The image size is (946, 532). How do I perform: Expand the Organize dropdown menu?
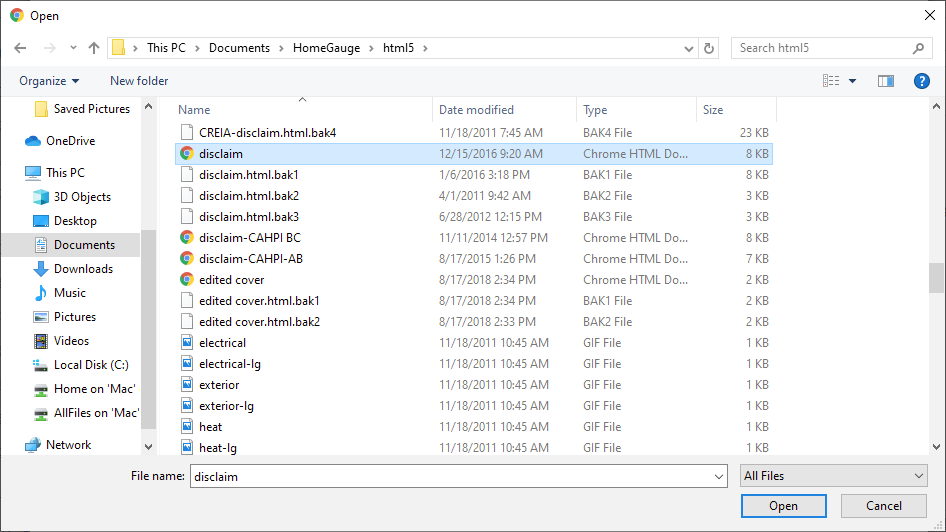click(48, 81)
